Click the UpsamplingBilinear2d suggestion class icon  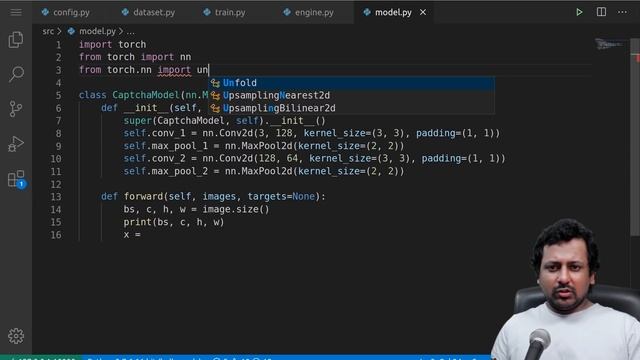click(x=215, y=108)
